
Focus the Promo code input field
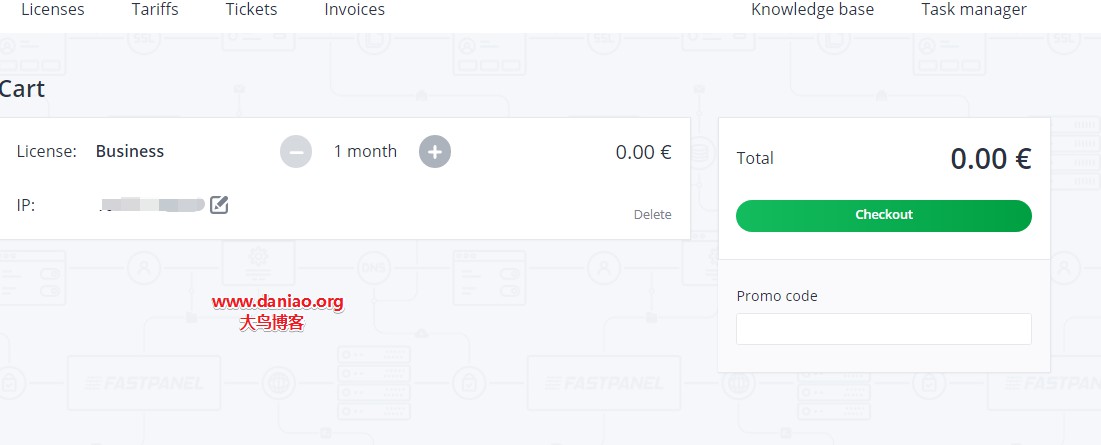(883, 329)
